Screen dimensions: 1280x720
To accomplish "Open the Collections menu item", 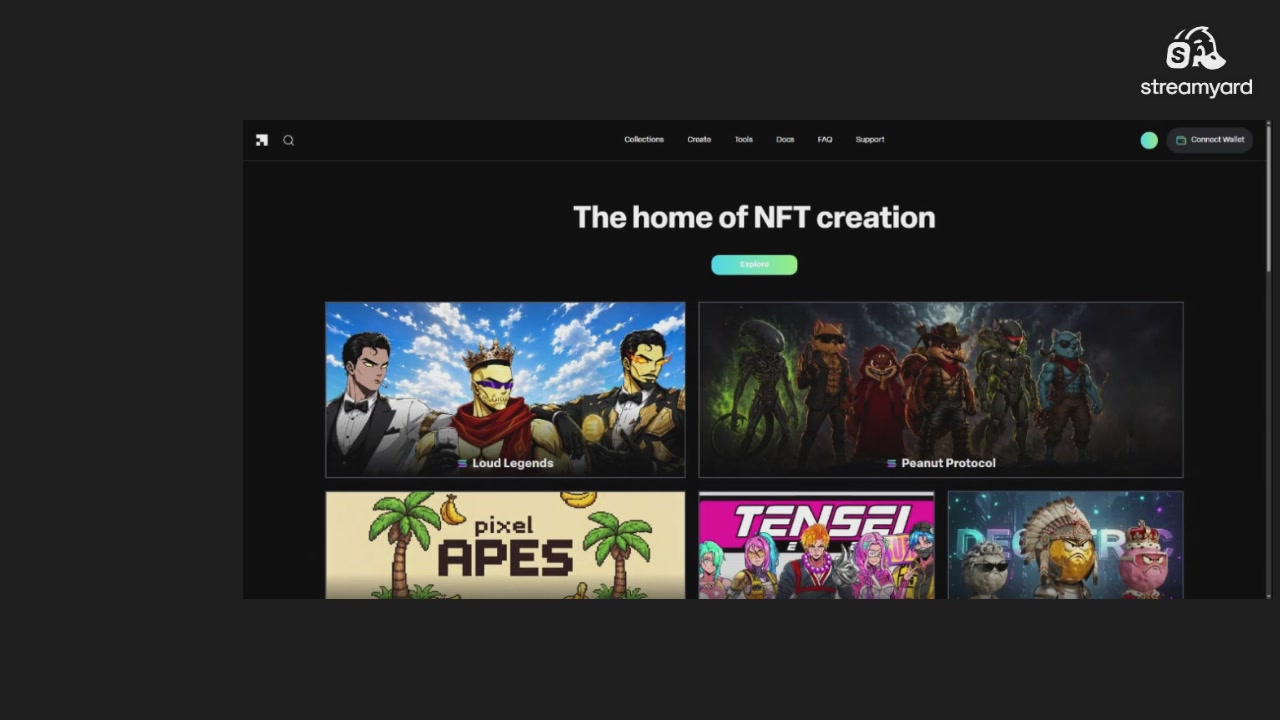I will coord(644,140).
